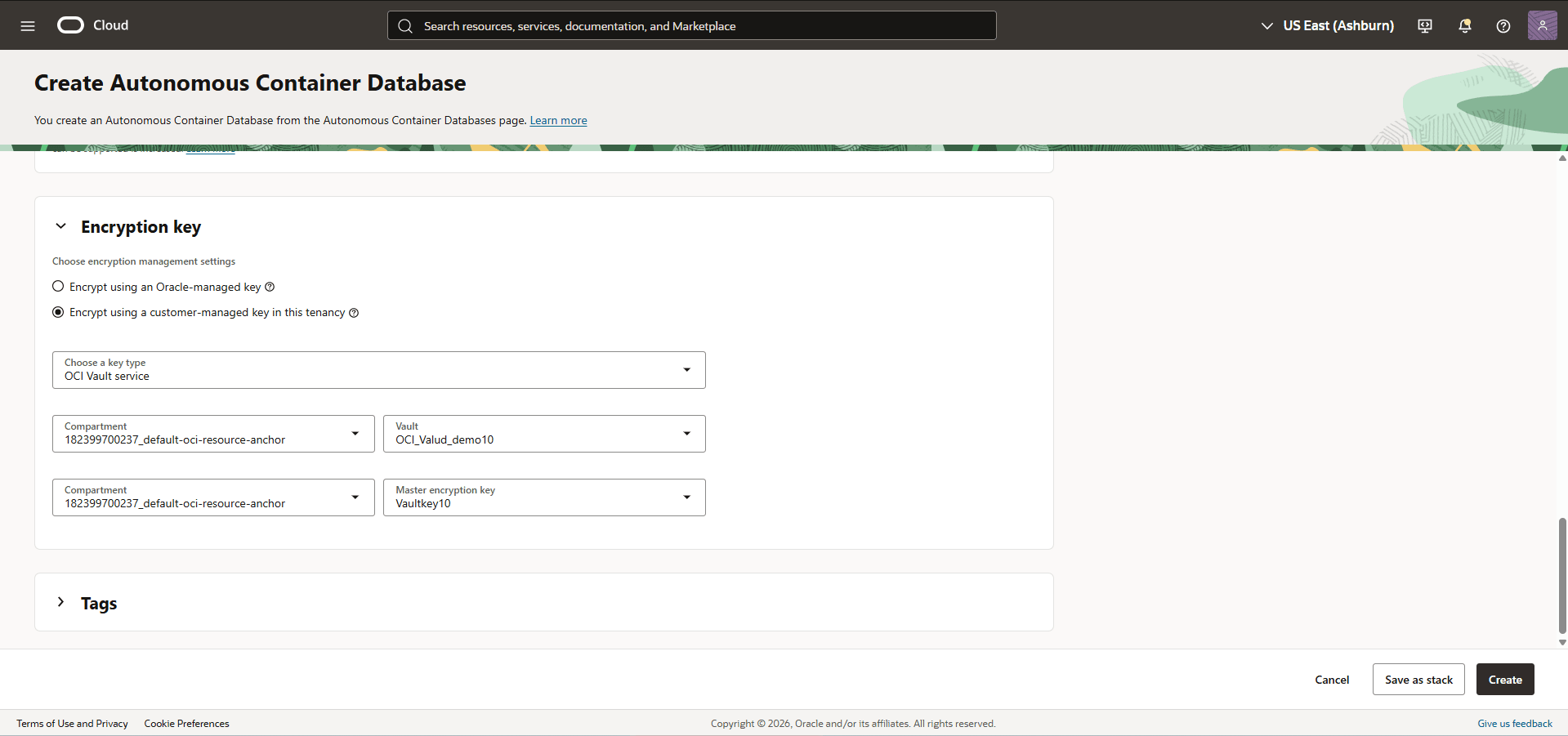Select Encrypt using an Oracle-managed key
The height and width of the screenshot is (736, 1568).
(58, 286)
